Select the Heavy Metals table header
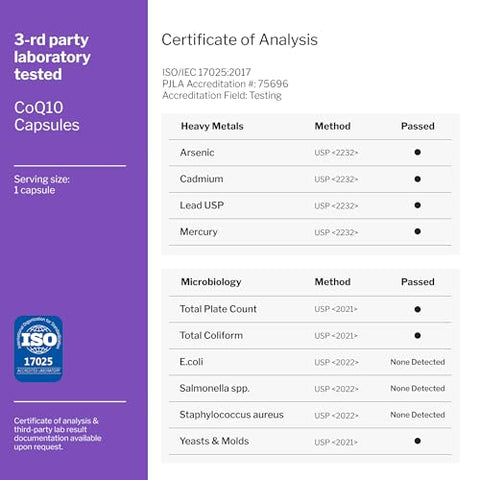 (212, 126)
